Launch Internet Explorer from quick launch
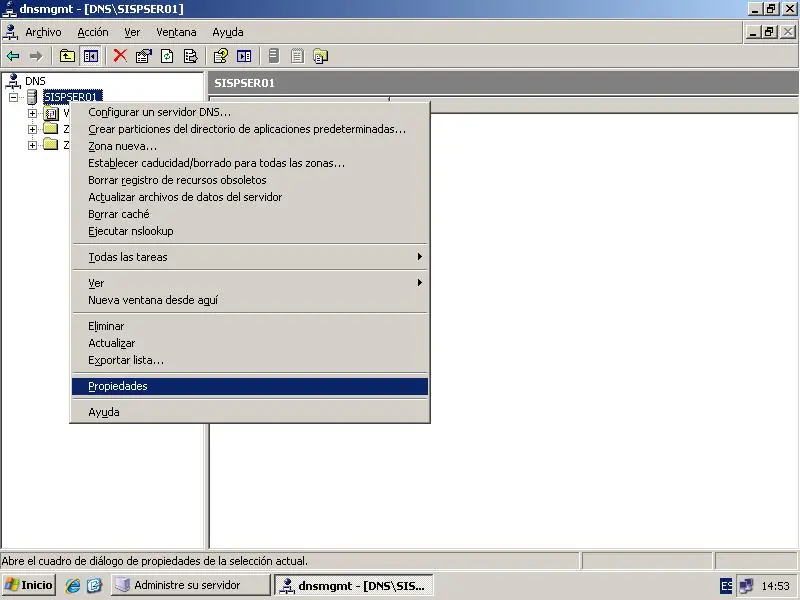The width and height of the screenshot is (800, 600). coord(72,585)
